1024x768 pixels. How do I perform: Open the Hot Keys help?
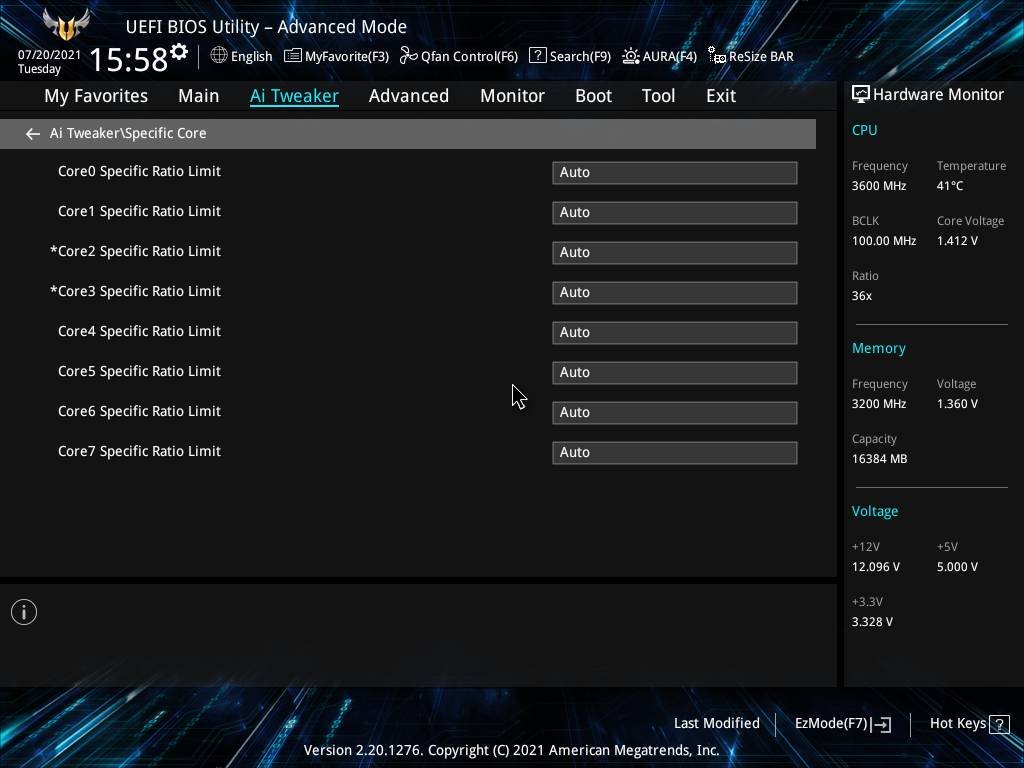(x=969, y=723)
